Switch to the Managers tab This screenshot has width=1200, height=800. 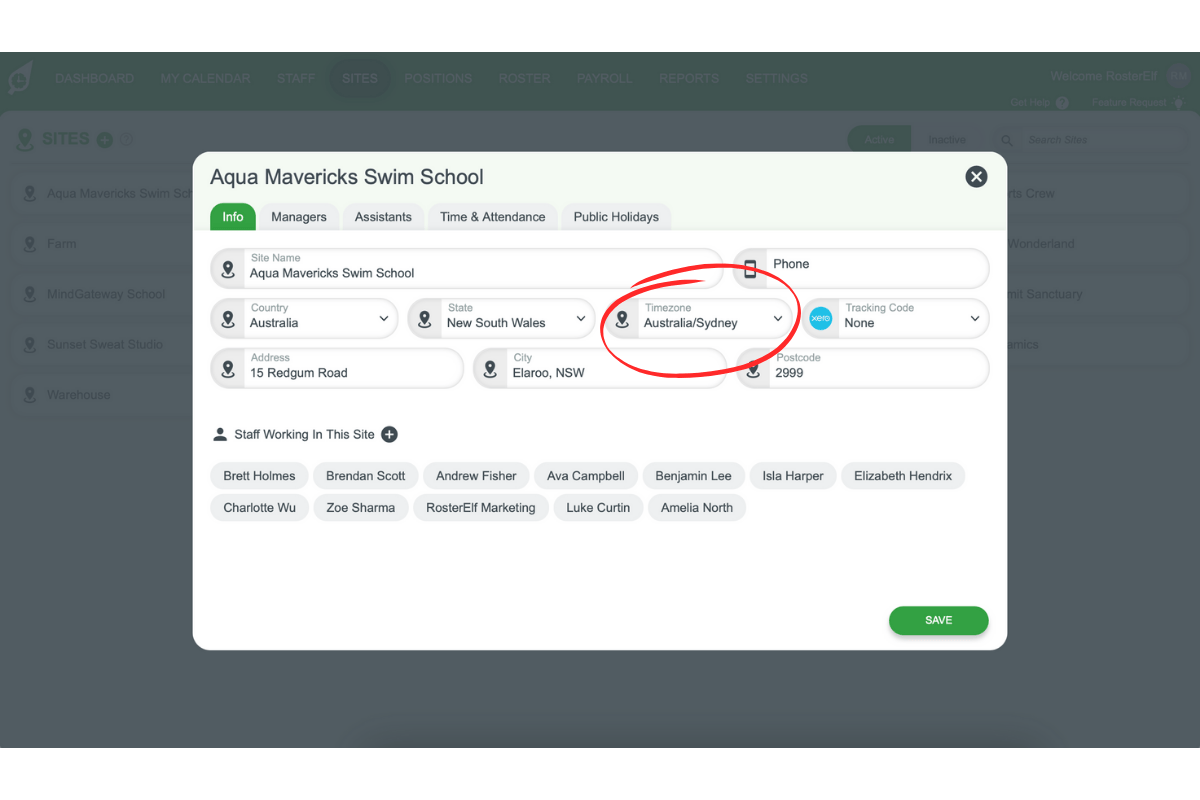coord(299,216)
